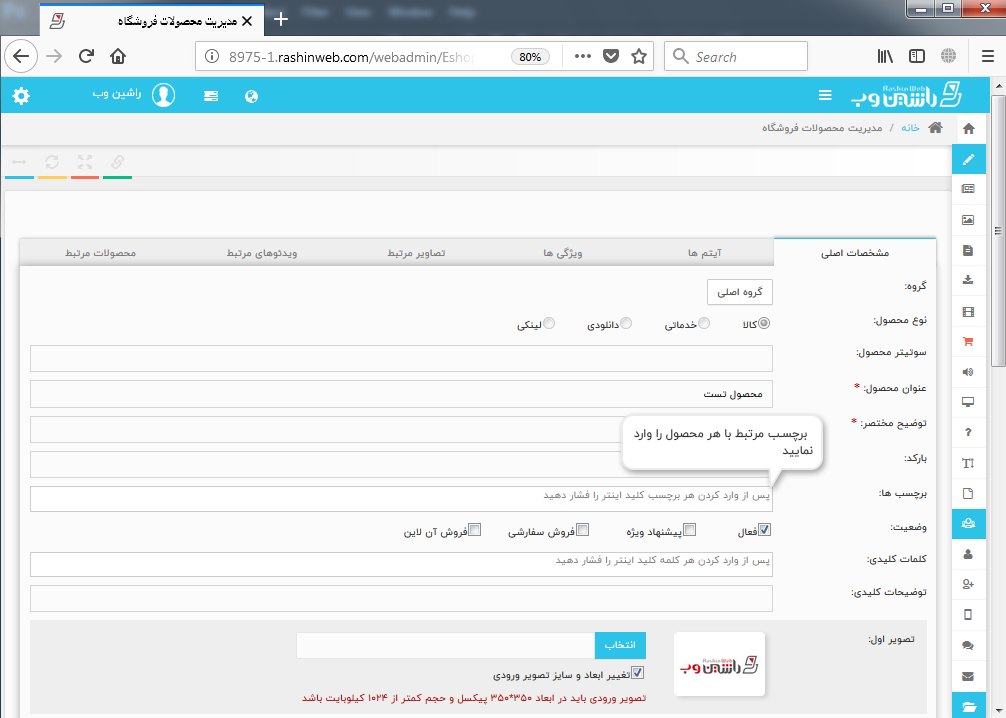Click the browser back button
This screenshot has height=718, width=1006.
[x=21, y=56]
